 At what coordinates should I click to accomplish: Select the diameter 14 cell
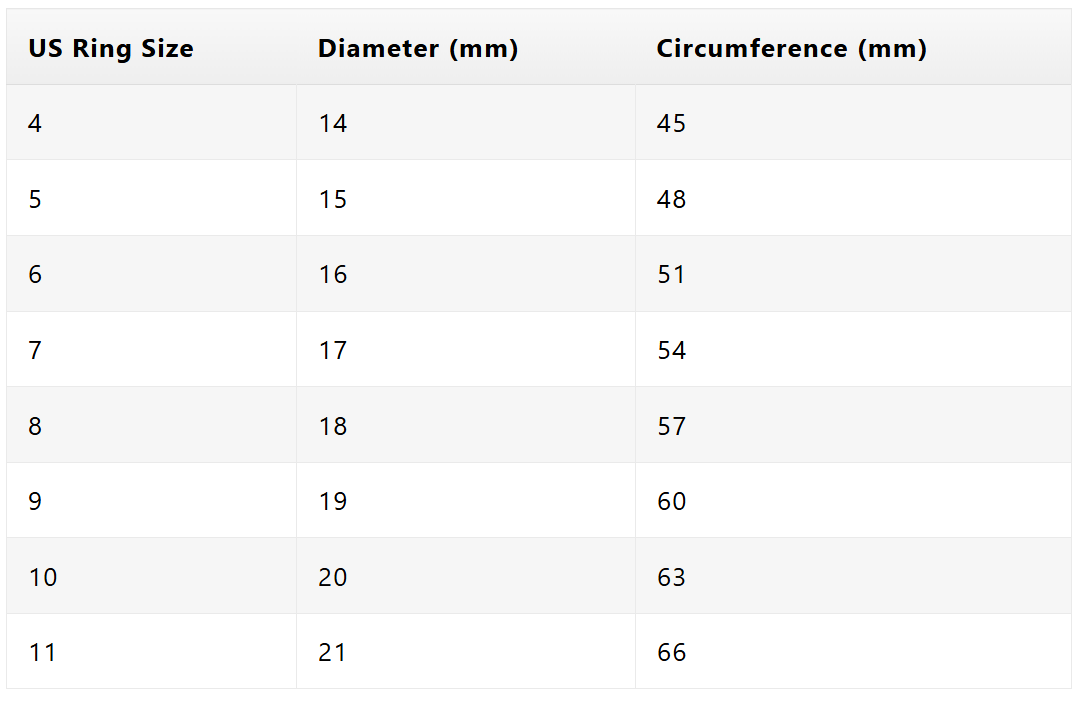pyautogui.click(x=466, y=123)
